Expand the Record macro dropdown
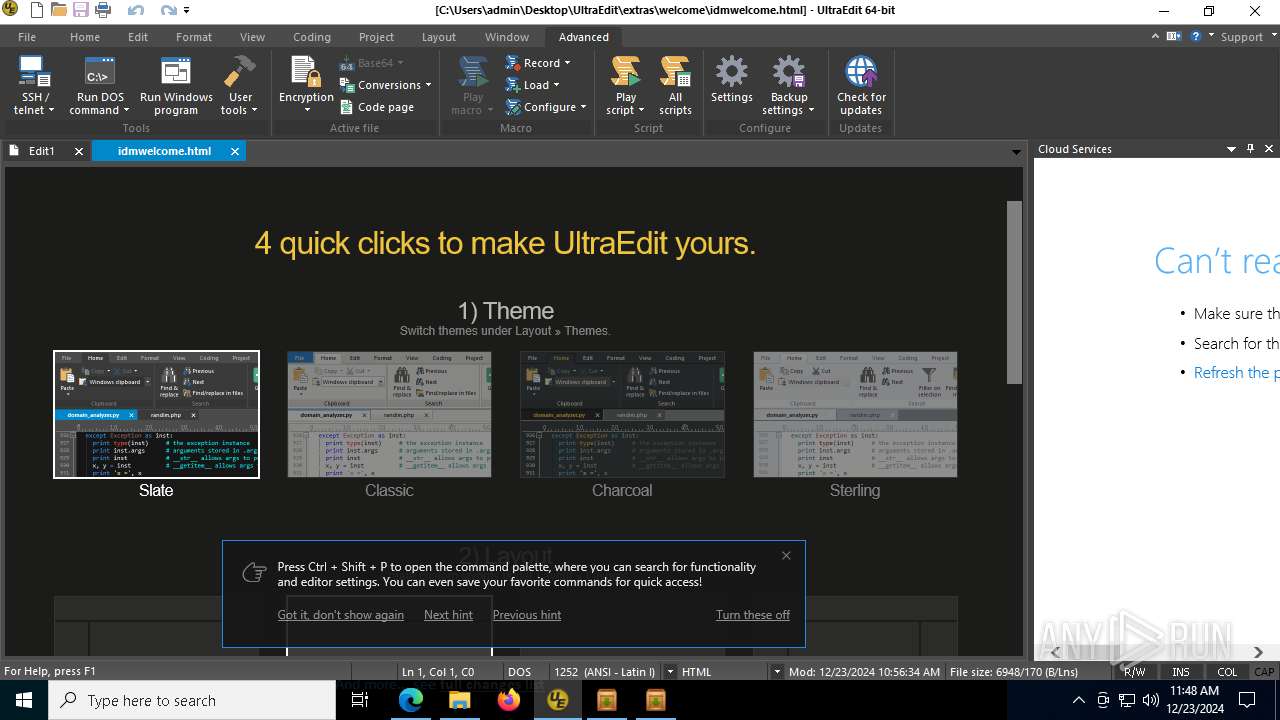 (x=567, y=63)
